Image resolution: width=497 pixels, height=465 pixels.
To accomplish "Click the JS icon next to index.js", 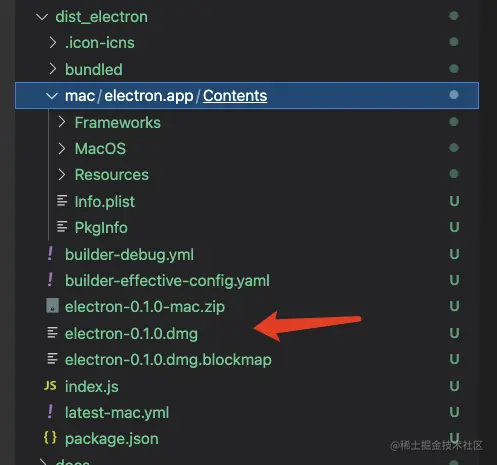I will [50, 386].
